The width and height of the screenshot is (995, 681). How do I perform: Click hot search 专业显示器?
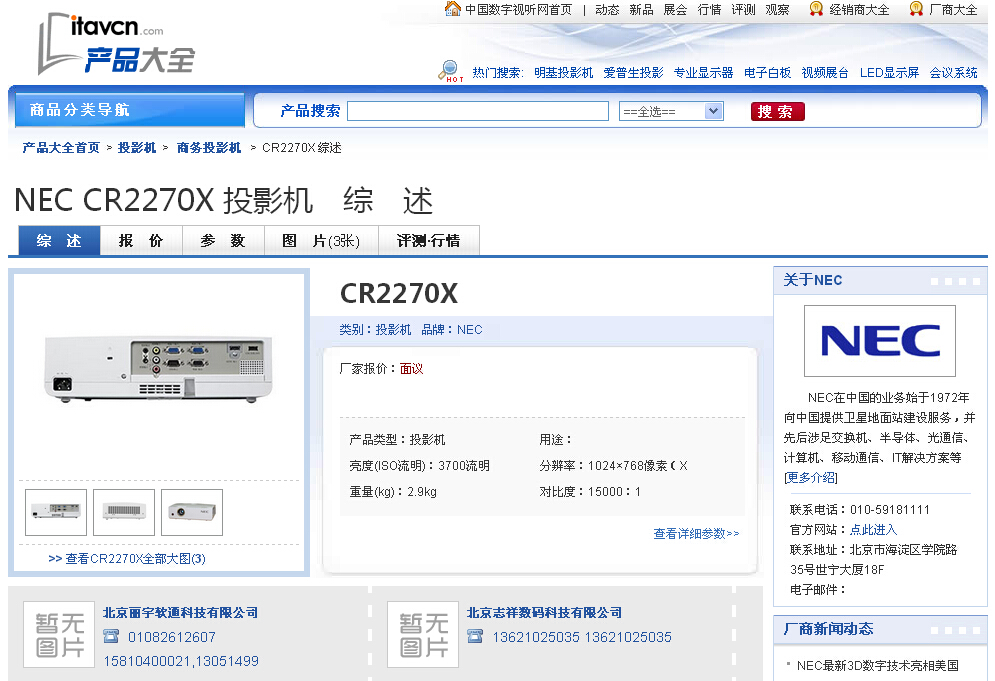[x=703, y=72]
